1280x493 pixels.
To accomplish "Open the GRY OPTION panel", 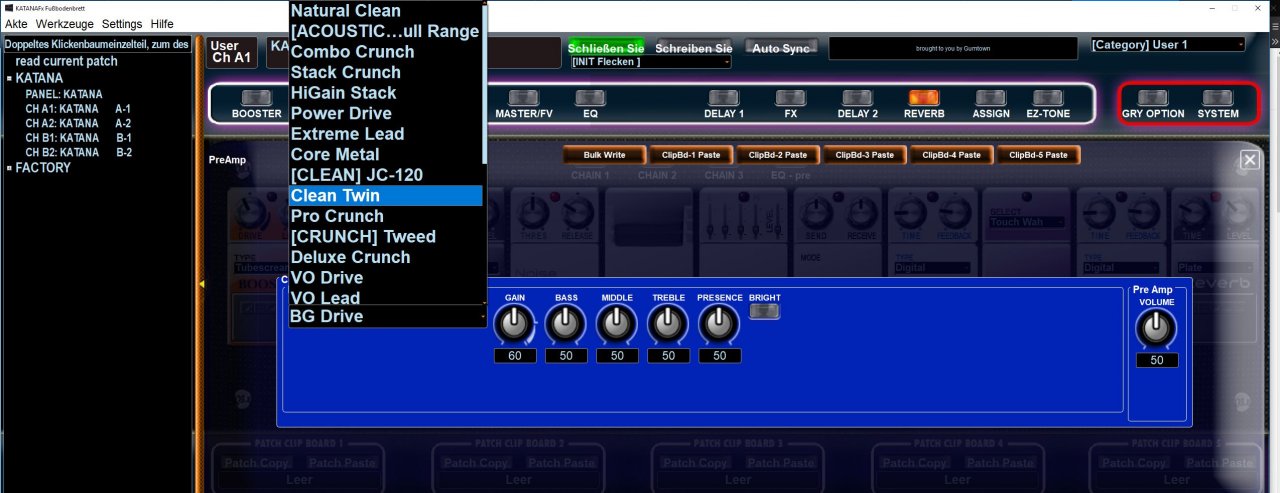I will click(x=1153, y=98).
